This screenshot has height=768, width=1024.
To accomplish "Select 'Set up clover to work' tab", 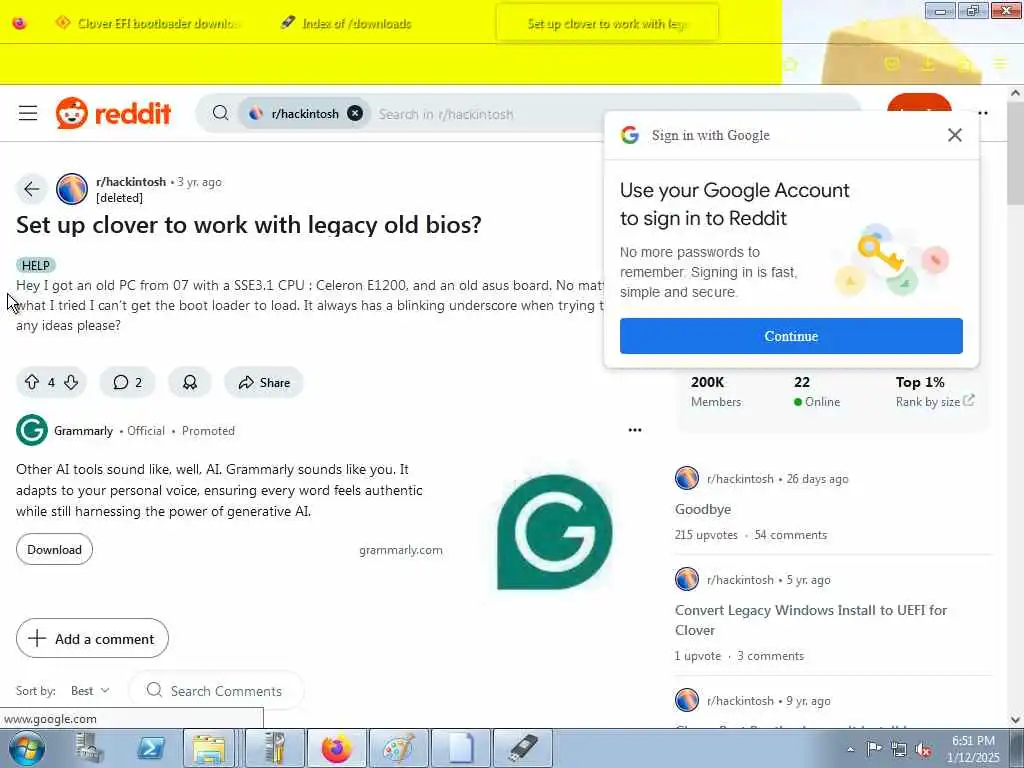I will pyautogui.click(x=607, y=24).
